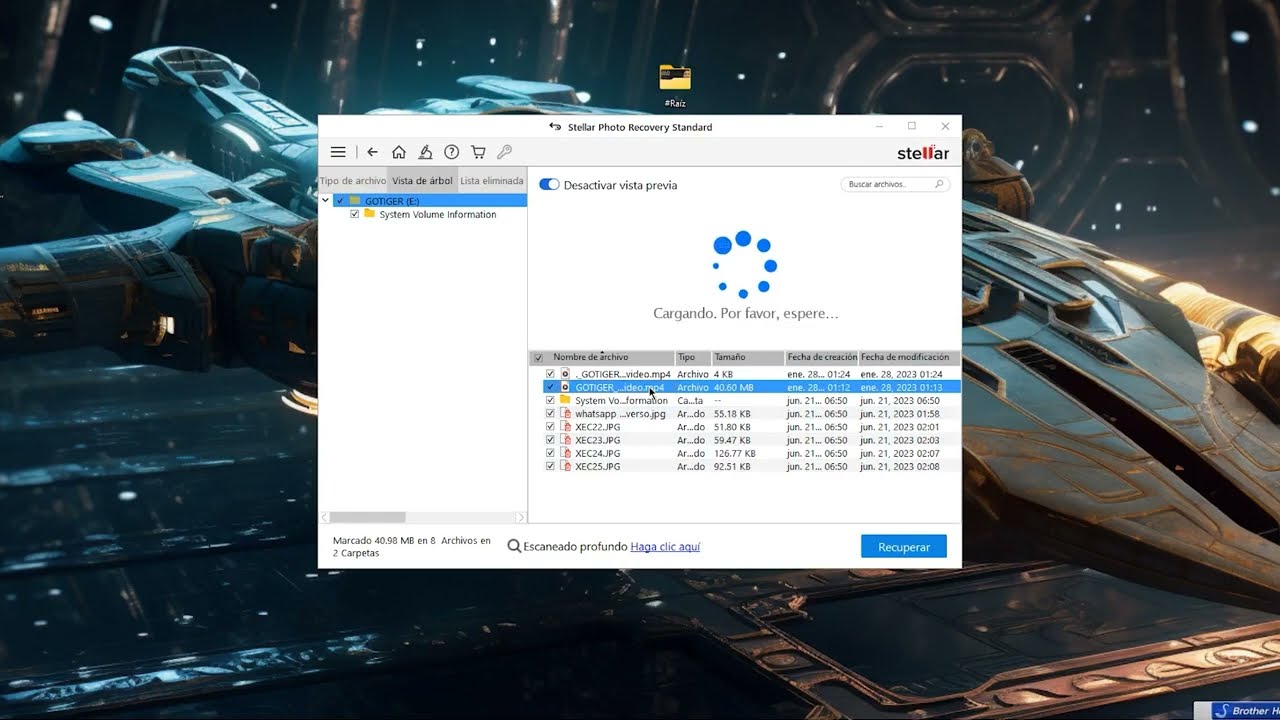Switch to Lista eliminada tab

491,181
